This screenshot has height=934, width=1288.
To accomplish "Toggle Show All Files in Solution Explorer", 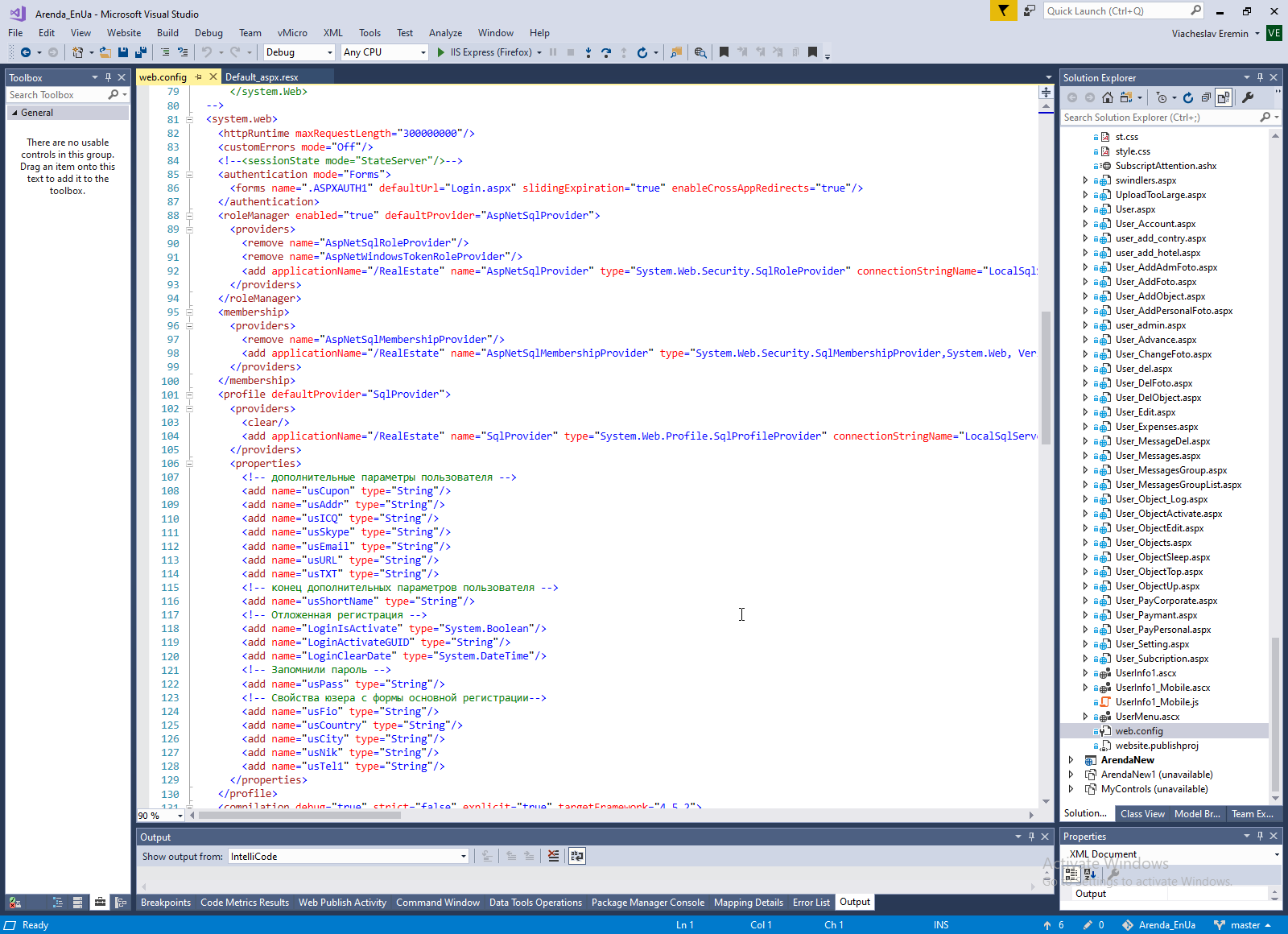I will click(x=1224, y=97).
